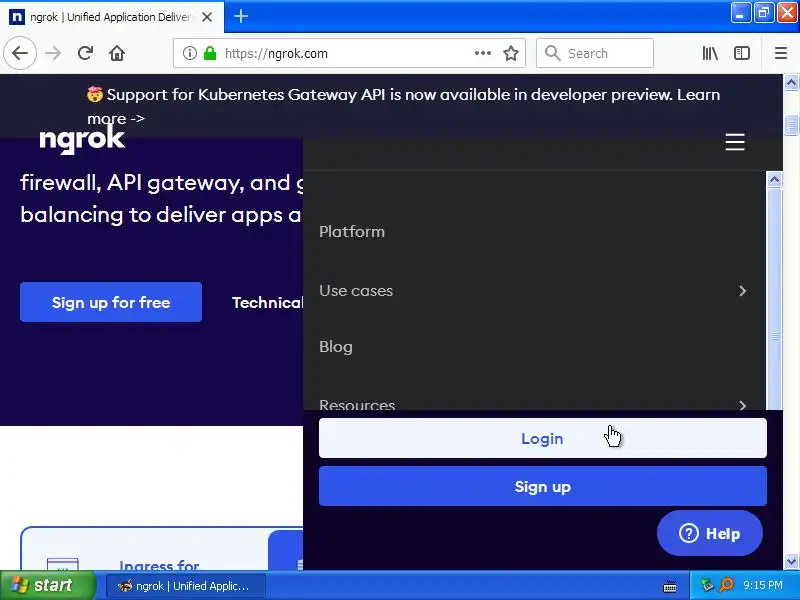Open the Blog menu item

[x=336, y=347]
